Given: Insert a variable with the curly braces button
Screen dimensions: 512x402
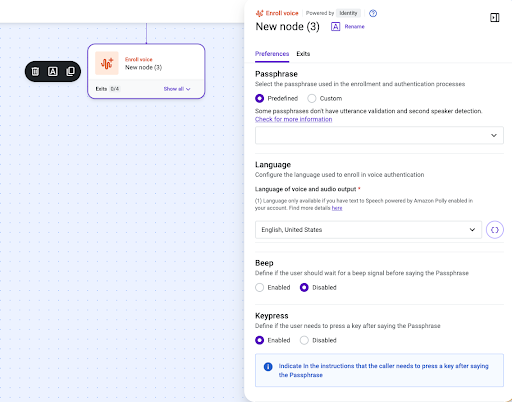Looking at the screenshot, I should pyautogui.click(x=495, y=230).
